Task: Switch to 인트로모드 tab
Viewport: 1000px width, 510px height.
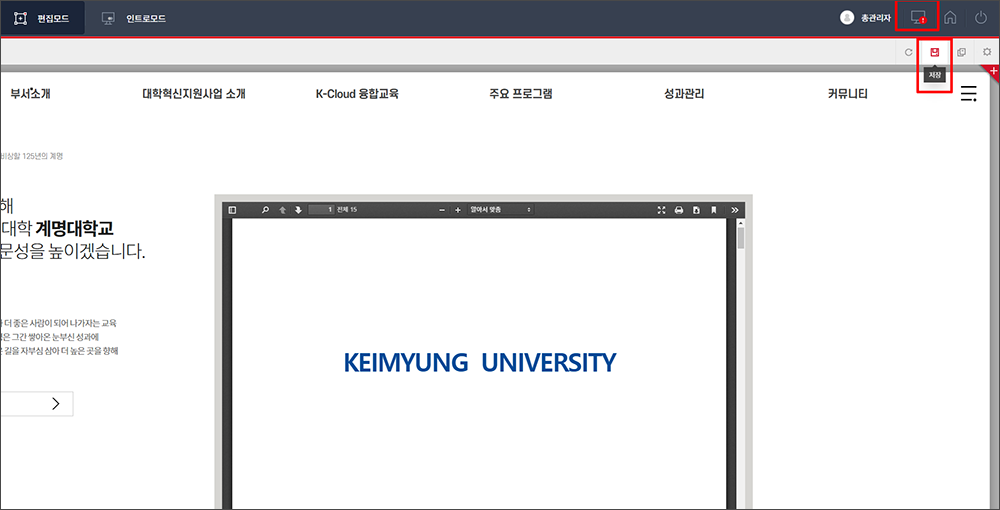Action: coord(134,18)
